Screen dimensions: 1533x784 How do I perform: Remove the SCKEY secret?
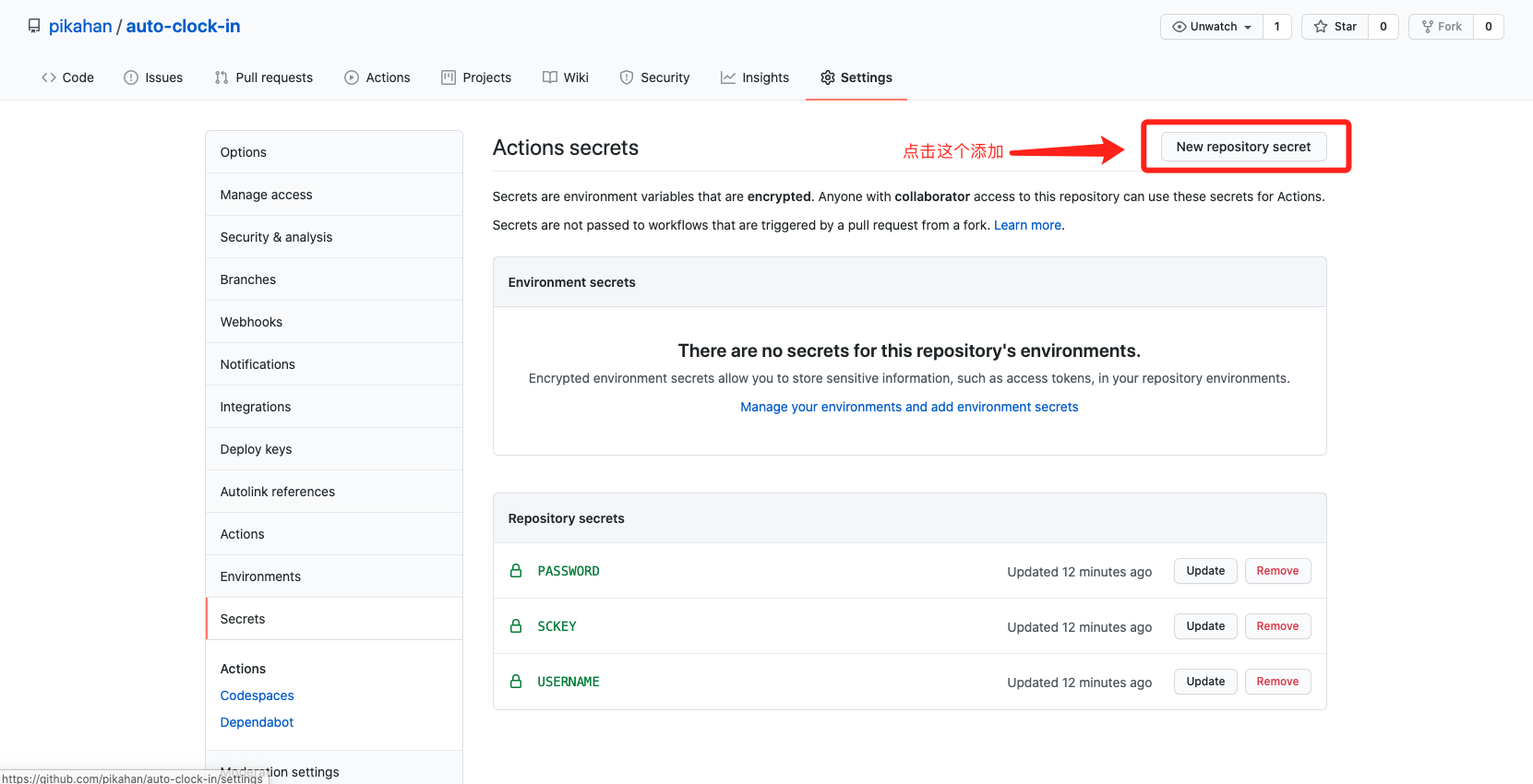click(x=1277, y=626)
